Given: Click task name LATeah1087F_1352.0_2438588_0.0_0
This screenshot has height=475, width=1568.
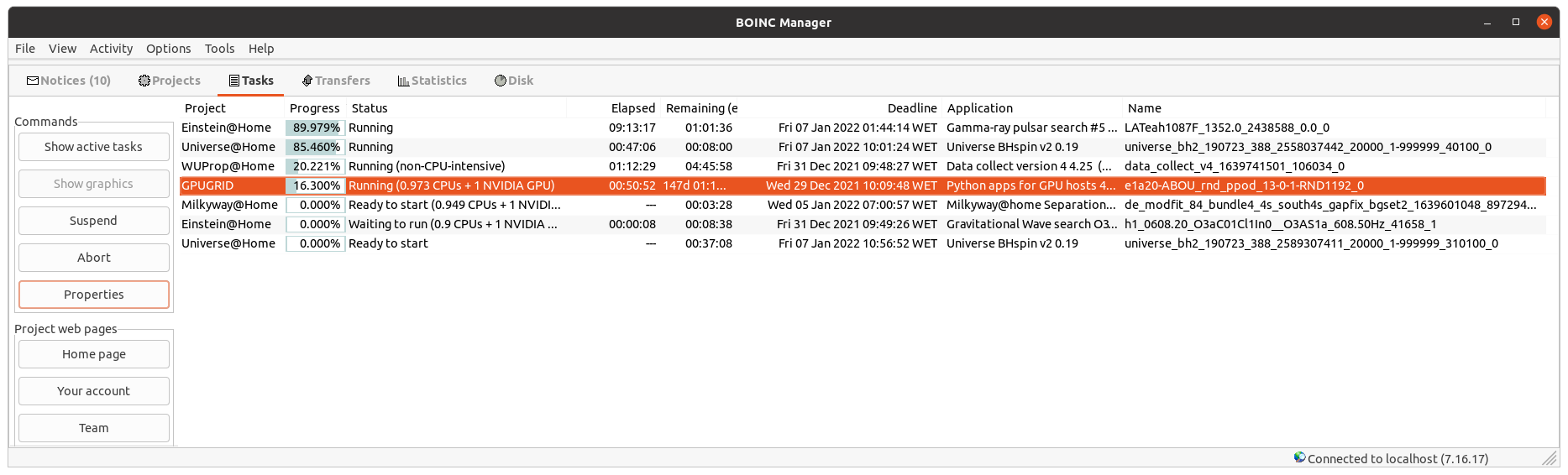Looking at the screenshot, I should click(x=1226, y=128).
